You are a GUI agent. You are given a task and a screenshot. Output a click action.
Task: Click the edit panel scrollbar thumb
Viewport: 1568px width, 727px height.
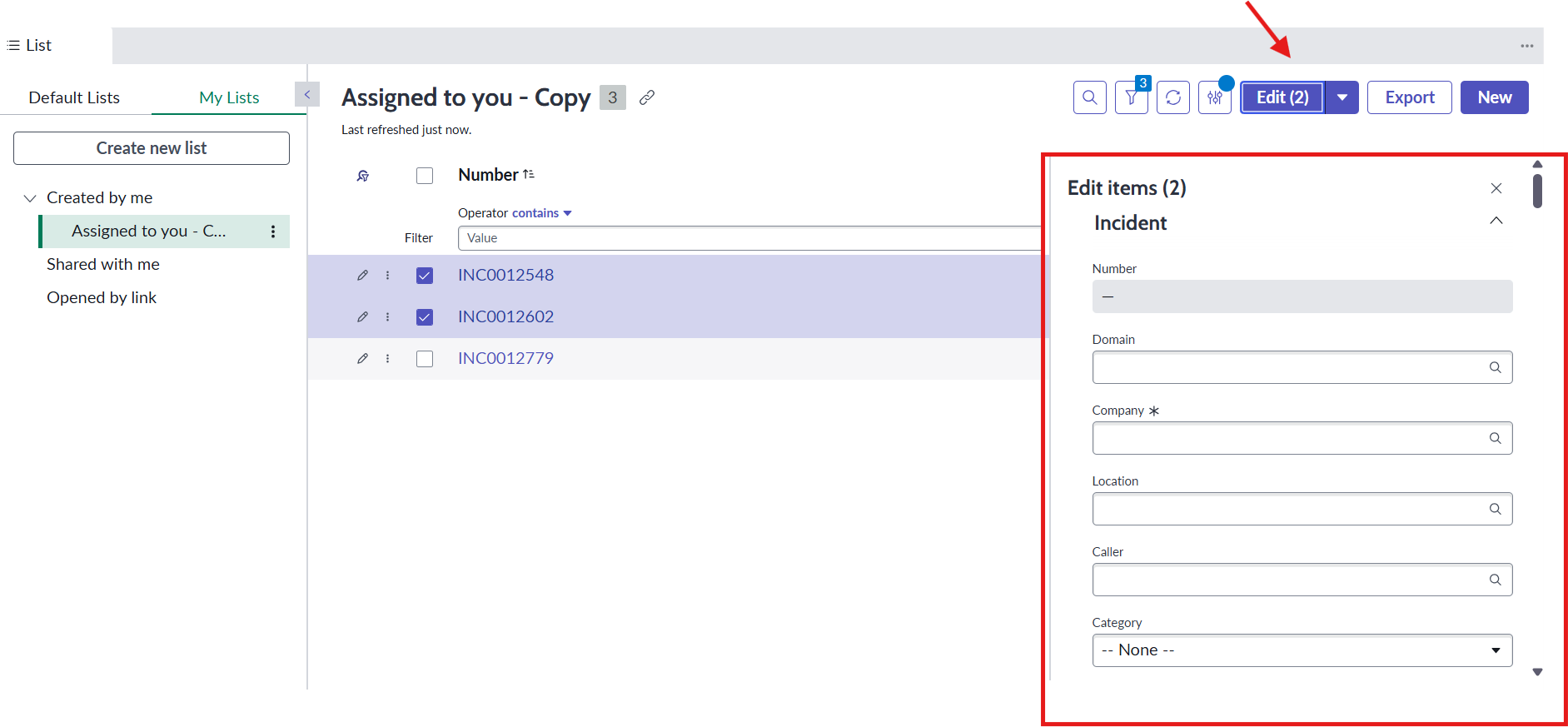pyautogui.click(x=1537, y=191)
